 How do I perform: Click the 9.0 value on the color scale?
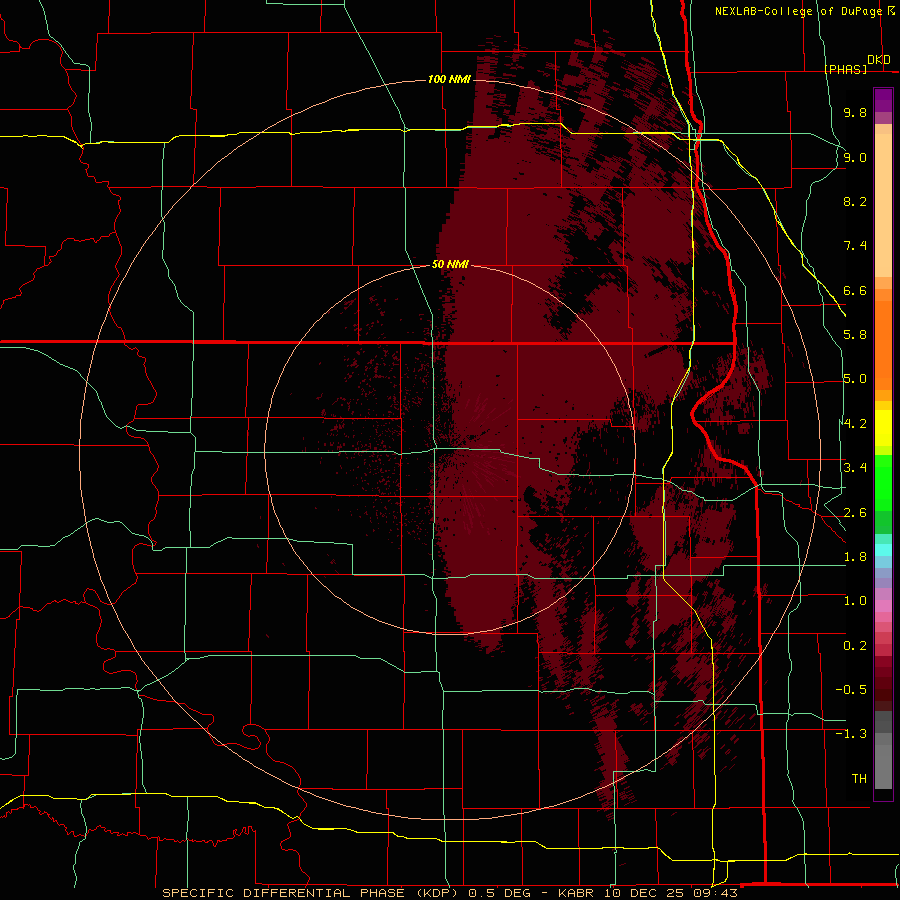[x=855, y=157]
